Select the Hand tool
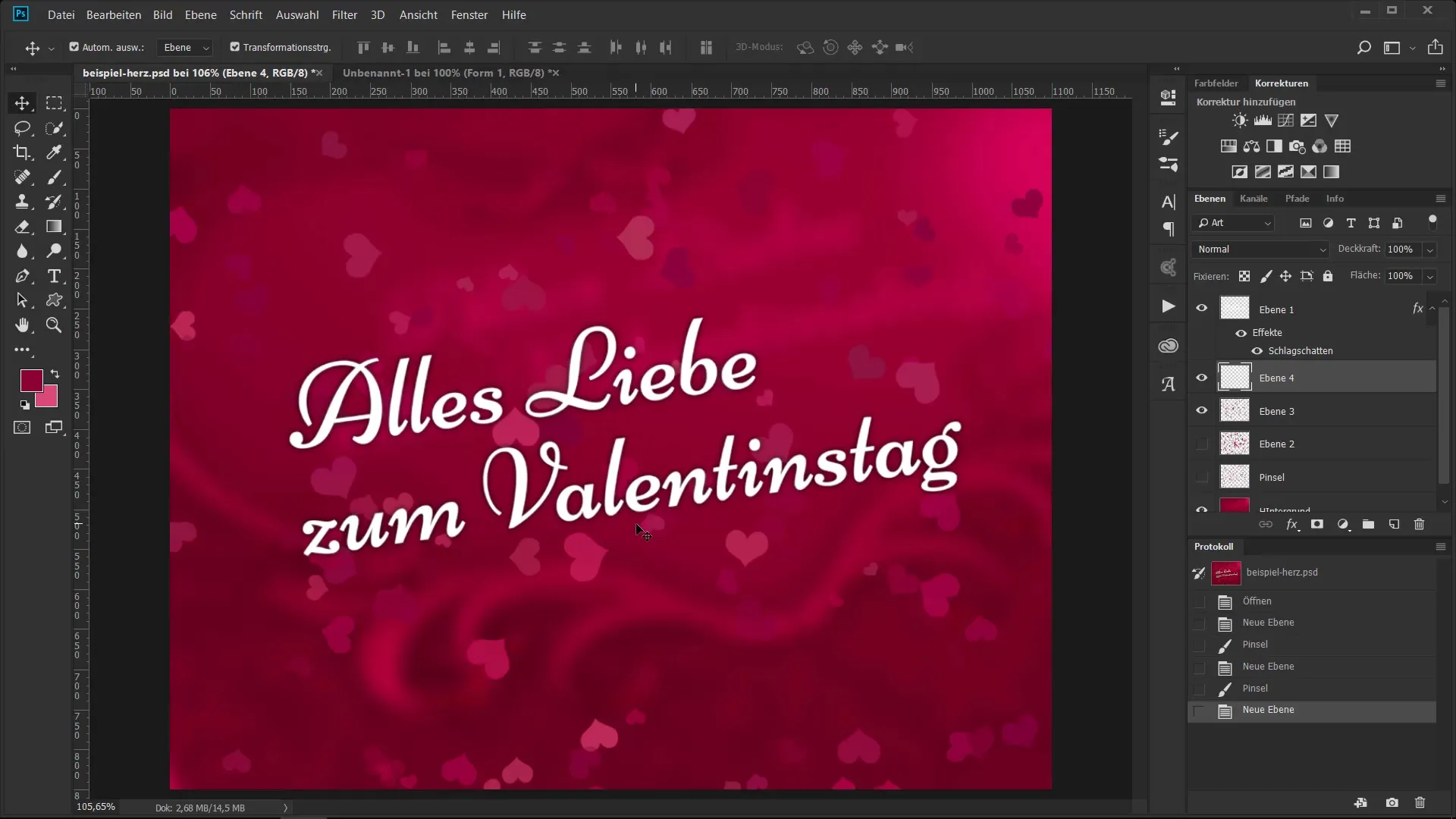This screenshot has width=1456, height=819. coord(22,325)
